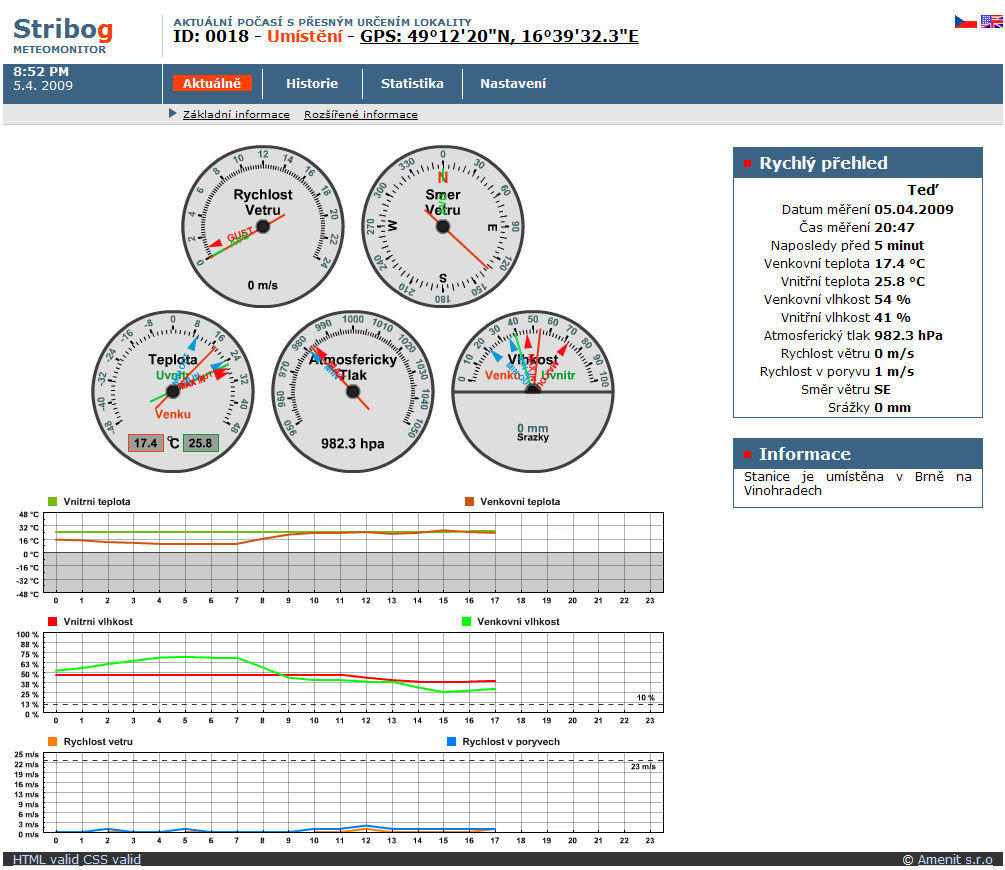
Task: Click the GPS coordinates link in header
Action: pos(499,37)
